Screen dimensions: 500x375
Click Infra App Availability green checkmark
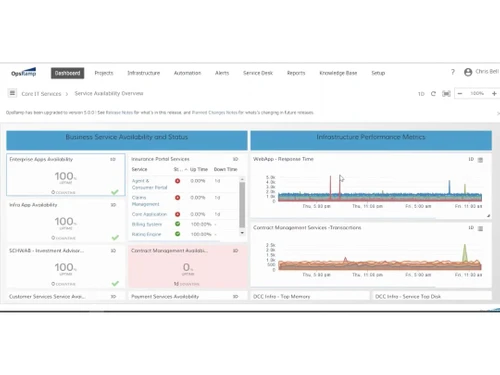pyautogui.click(x=115, y=237)
